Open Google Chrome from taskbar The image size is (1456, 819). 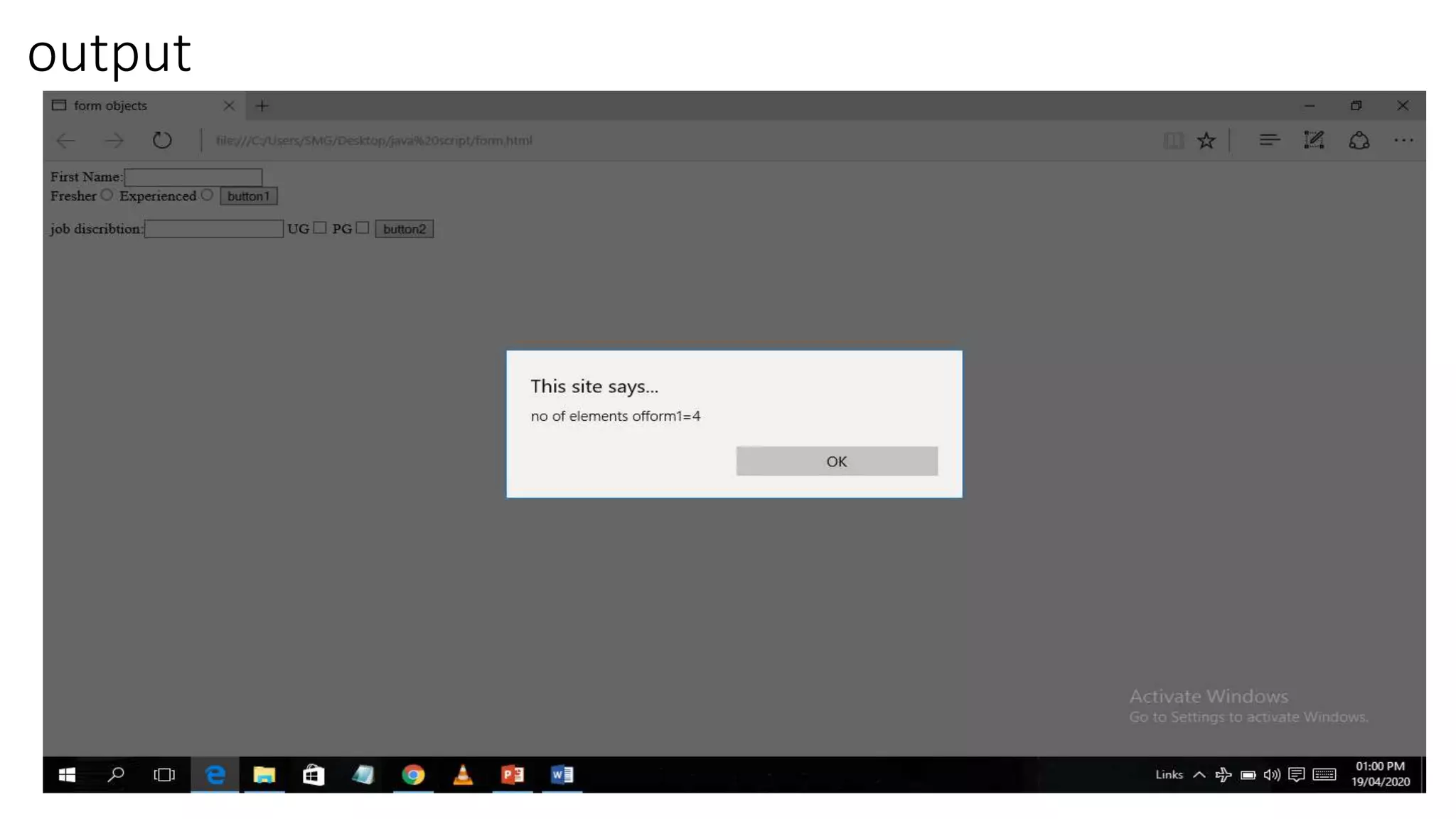click(413, 774)
